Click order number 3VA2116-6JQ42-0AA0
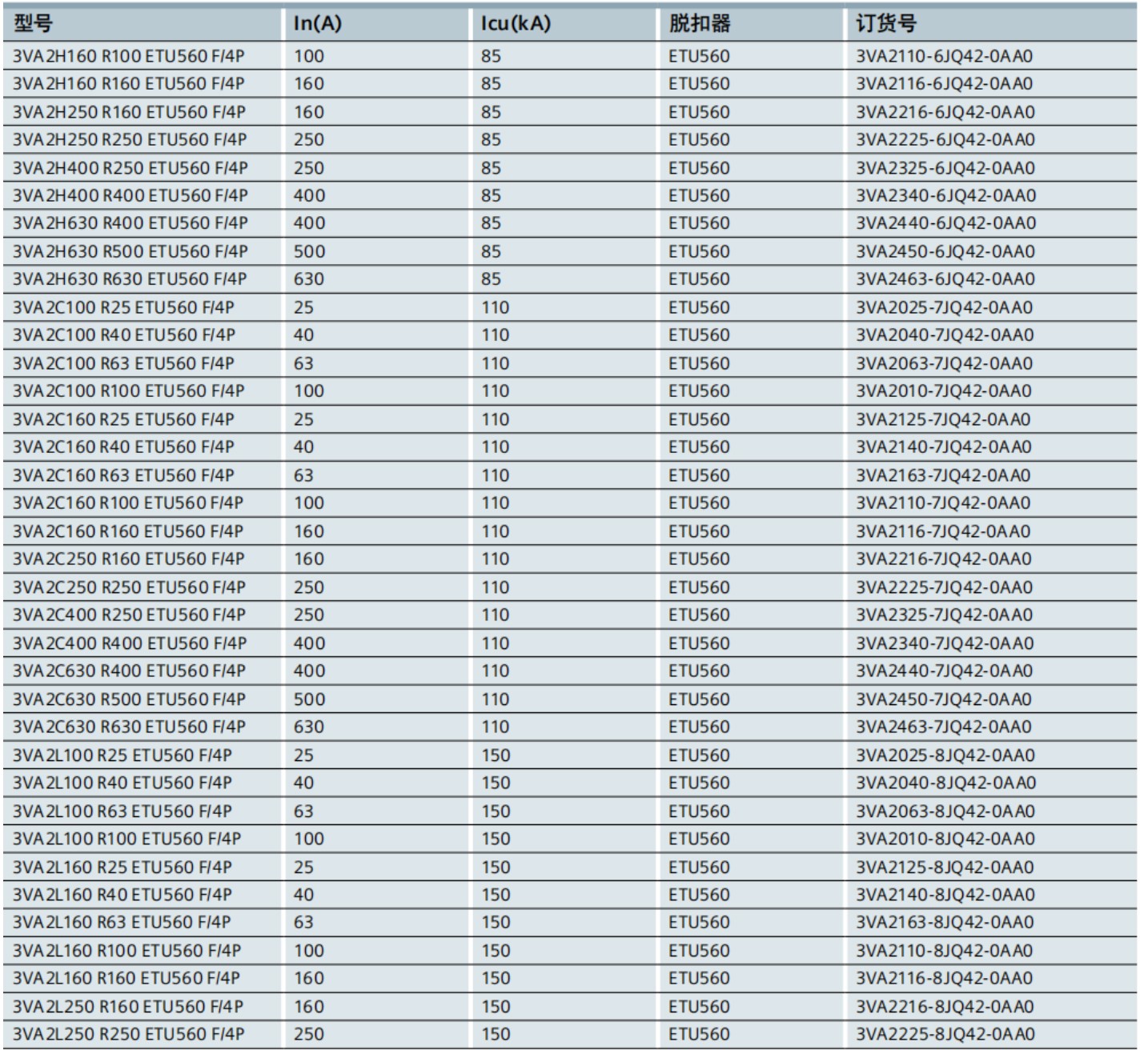The width and height of the screenshot is (1148, 1050). pos(945,83)
